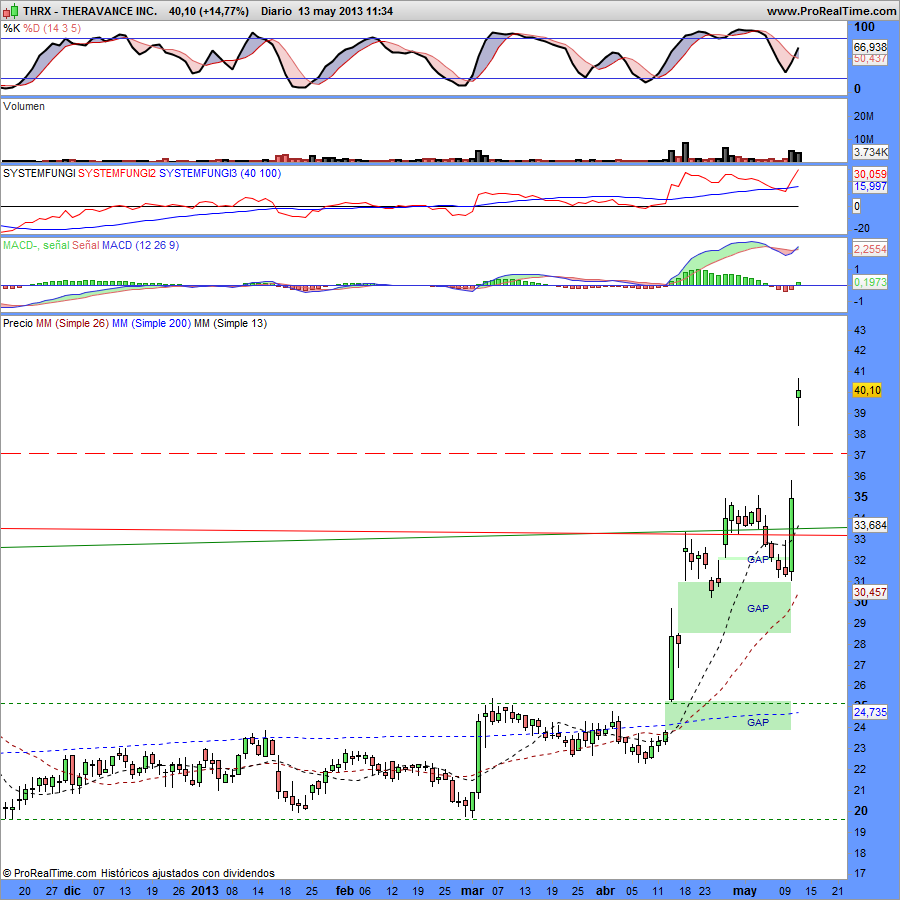The width and height of the screenshot is (900, 900).
Task: Click the 24,735 moving average tag
Action: [x=870, y=712]
